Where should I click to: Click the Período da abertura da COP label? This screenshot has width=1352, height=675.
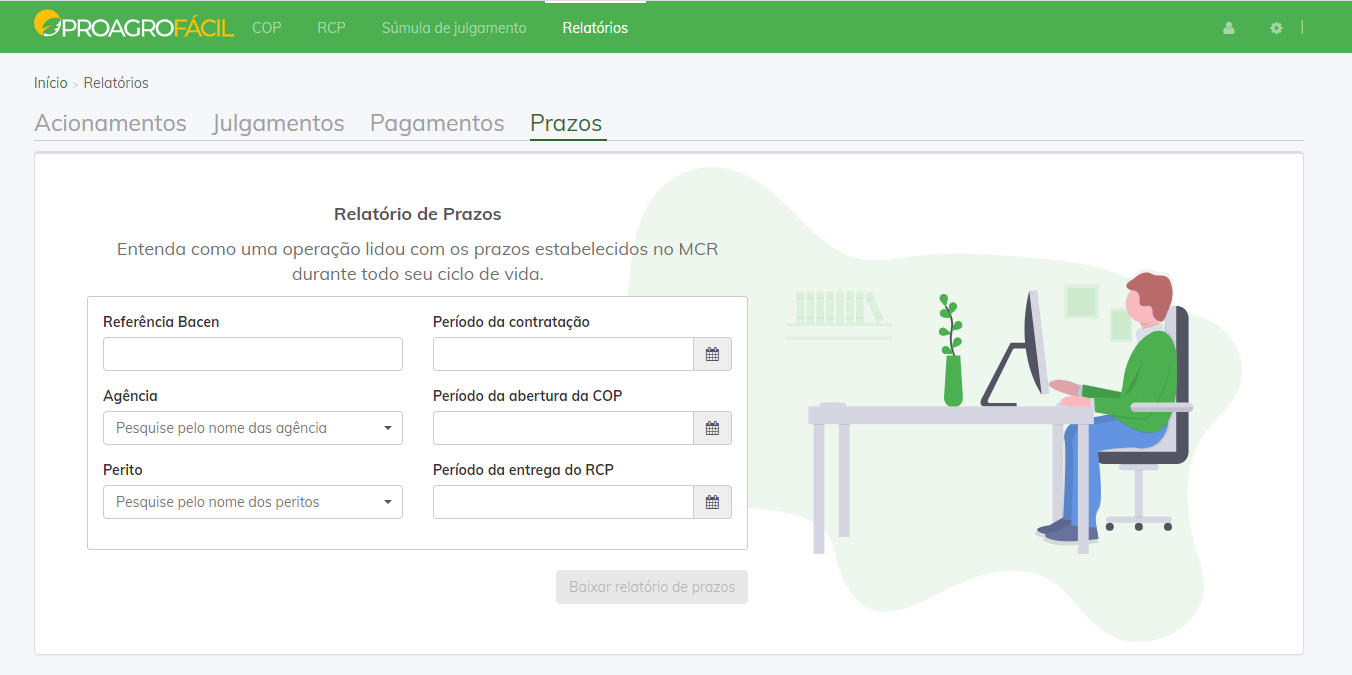point(527,396)
